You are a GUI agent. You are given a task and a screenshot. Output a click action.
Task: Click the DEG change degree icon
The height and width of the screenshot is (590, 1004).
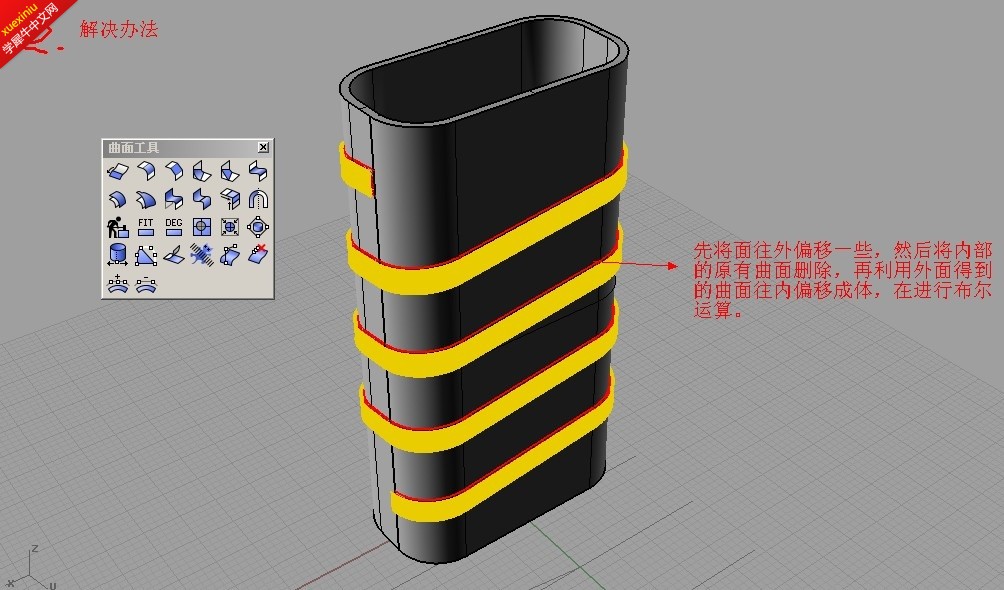(174, 227)
